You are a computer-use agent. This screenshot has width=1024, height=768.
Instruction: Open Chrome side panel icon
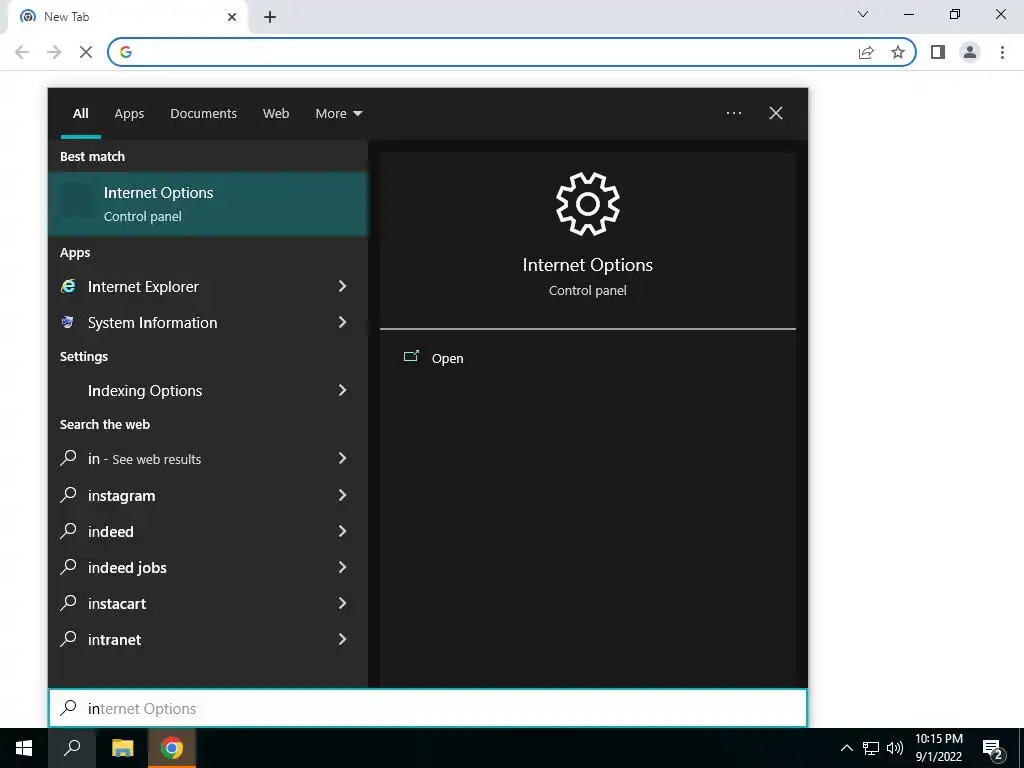938,52
